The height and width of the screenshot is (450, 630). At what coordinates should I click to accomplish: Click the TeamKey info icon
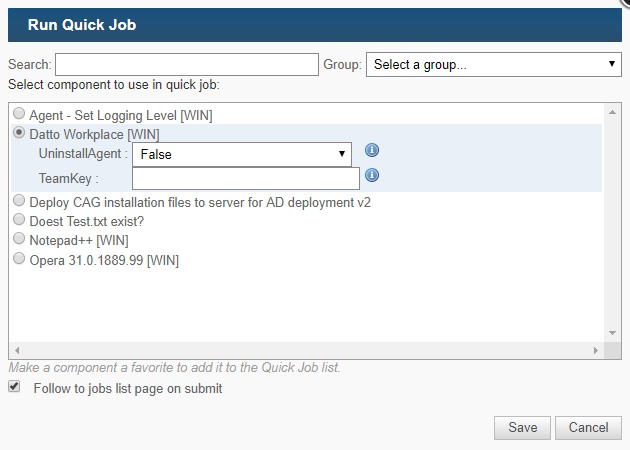click(x=372, y=175)
